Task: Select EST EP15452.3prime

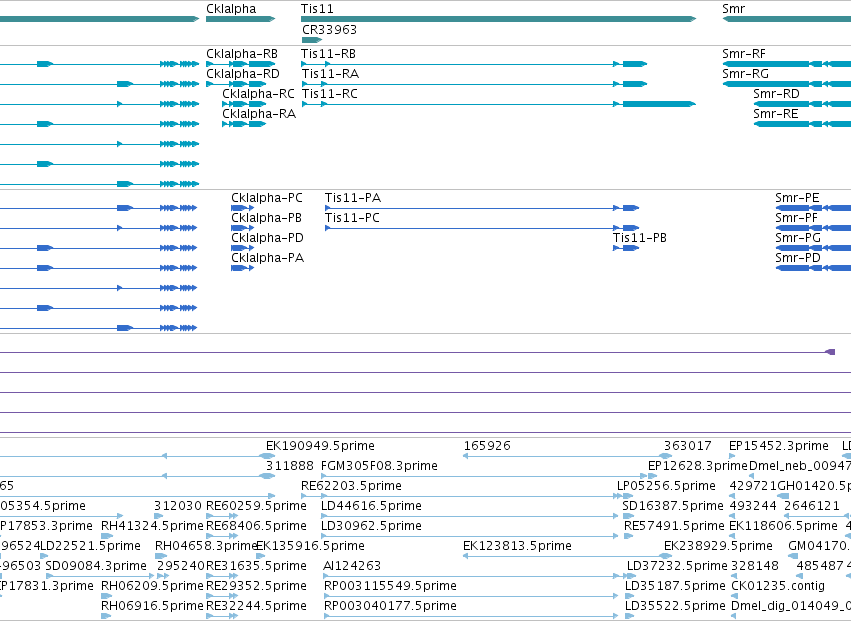Action: [779, 446]
